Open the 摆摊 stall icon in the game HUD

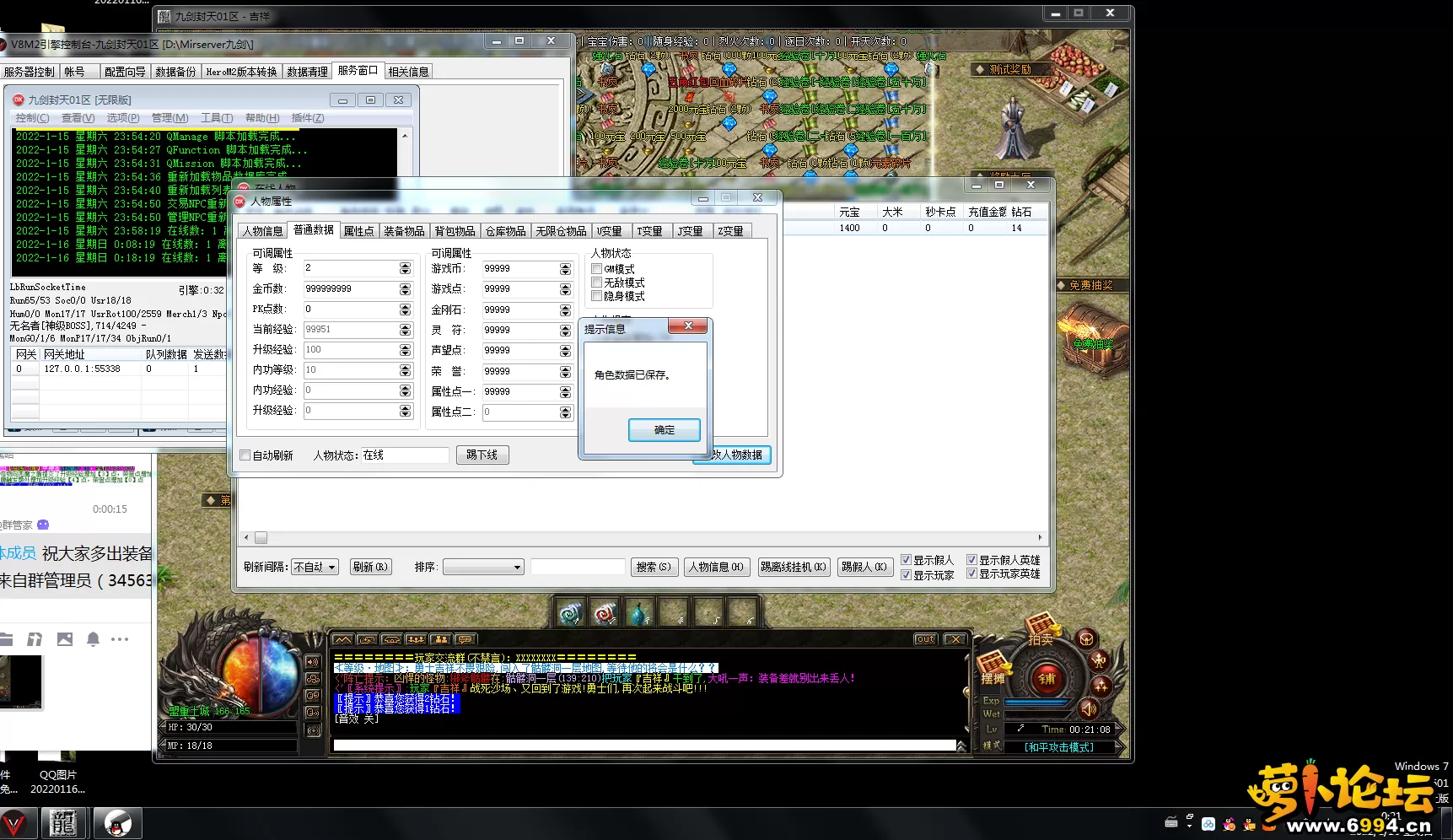993,669
